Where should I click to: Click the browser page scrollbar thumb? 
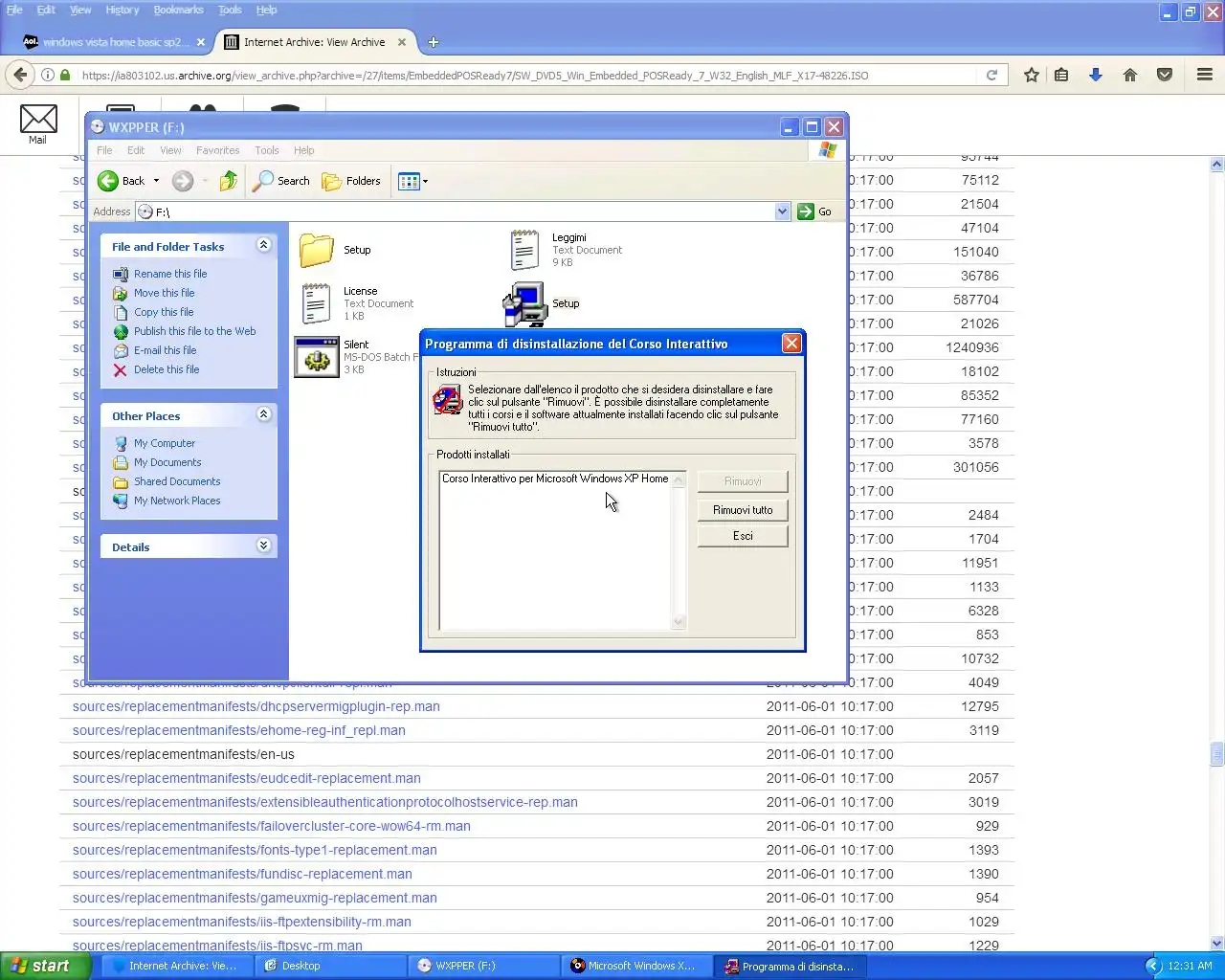1216,754
